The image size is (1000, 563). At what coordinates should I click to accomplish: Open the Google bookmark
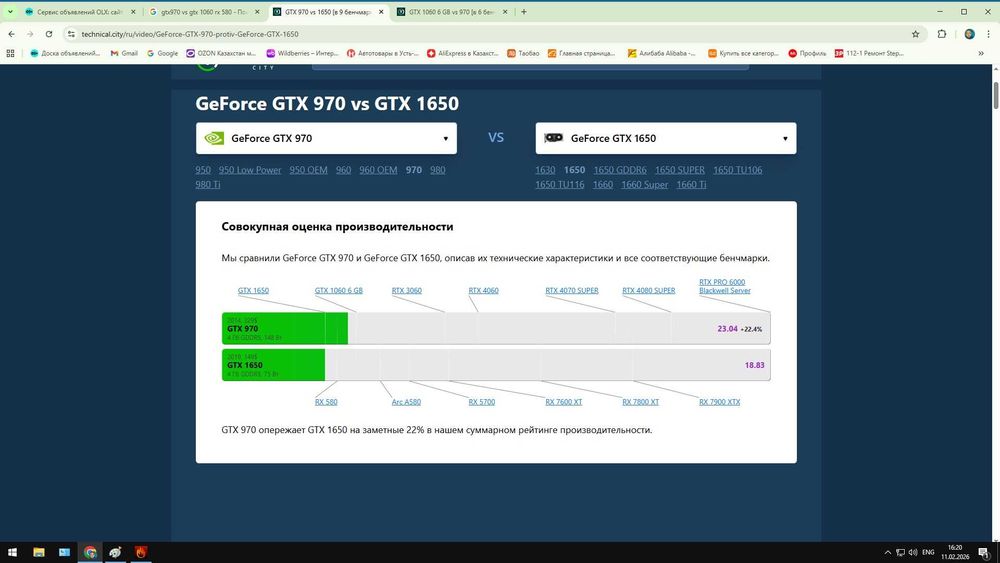click(x=163, y=54)
